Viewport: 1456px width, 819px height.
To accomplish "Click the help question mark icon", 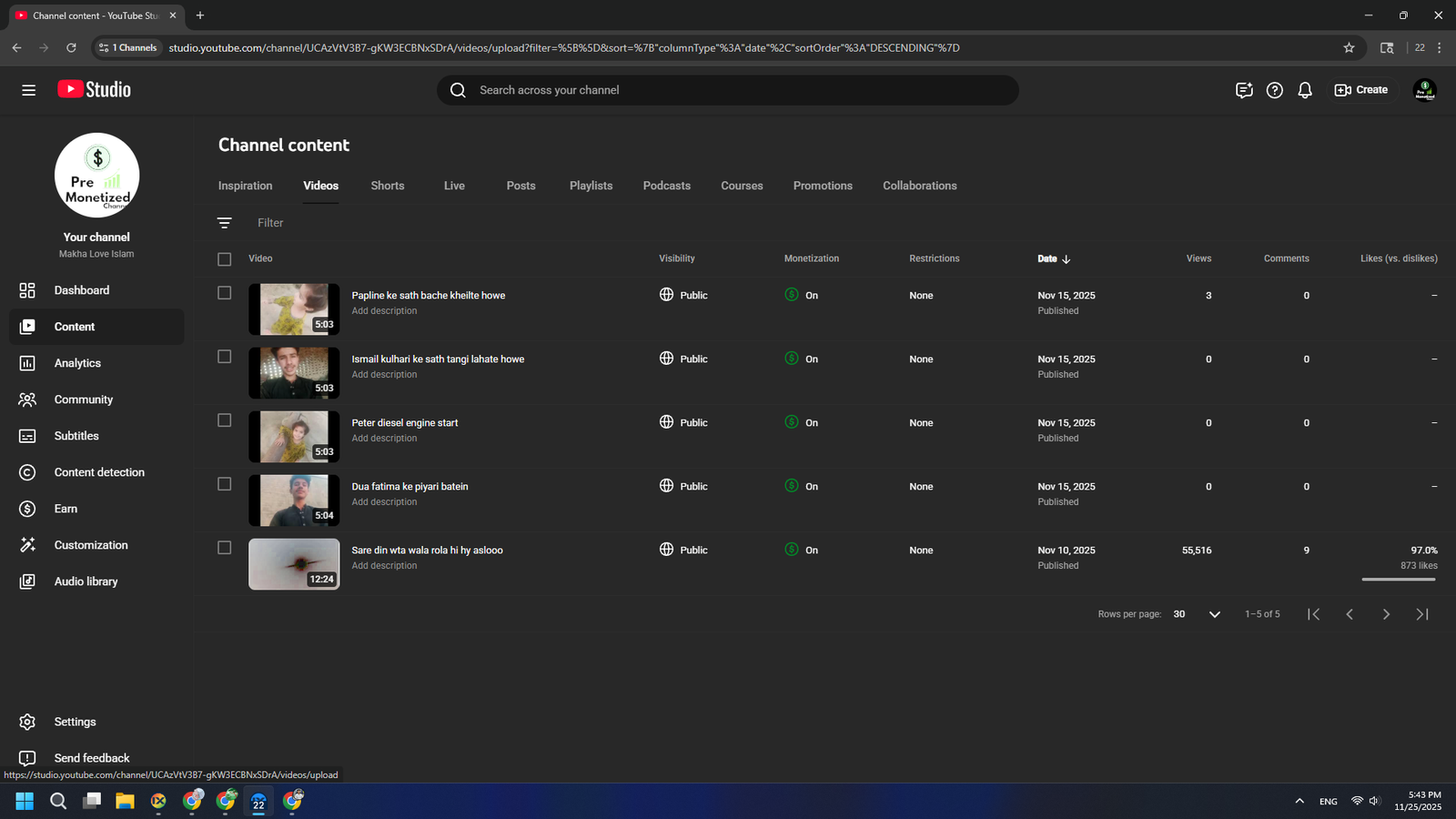I will 1274,90.
